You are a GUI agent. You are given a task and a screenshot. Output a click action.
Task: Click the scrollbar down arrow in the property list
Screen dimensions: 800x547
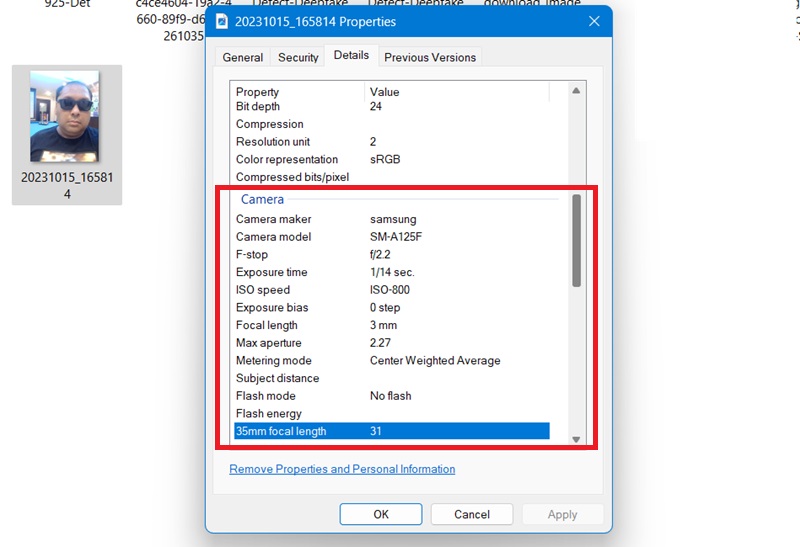(576, 439)
